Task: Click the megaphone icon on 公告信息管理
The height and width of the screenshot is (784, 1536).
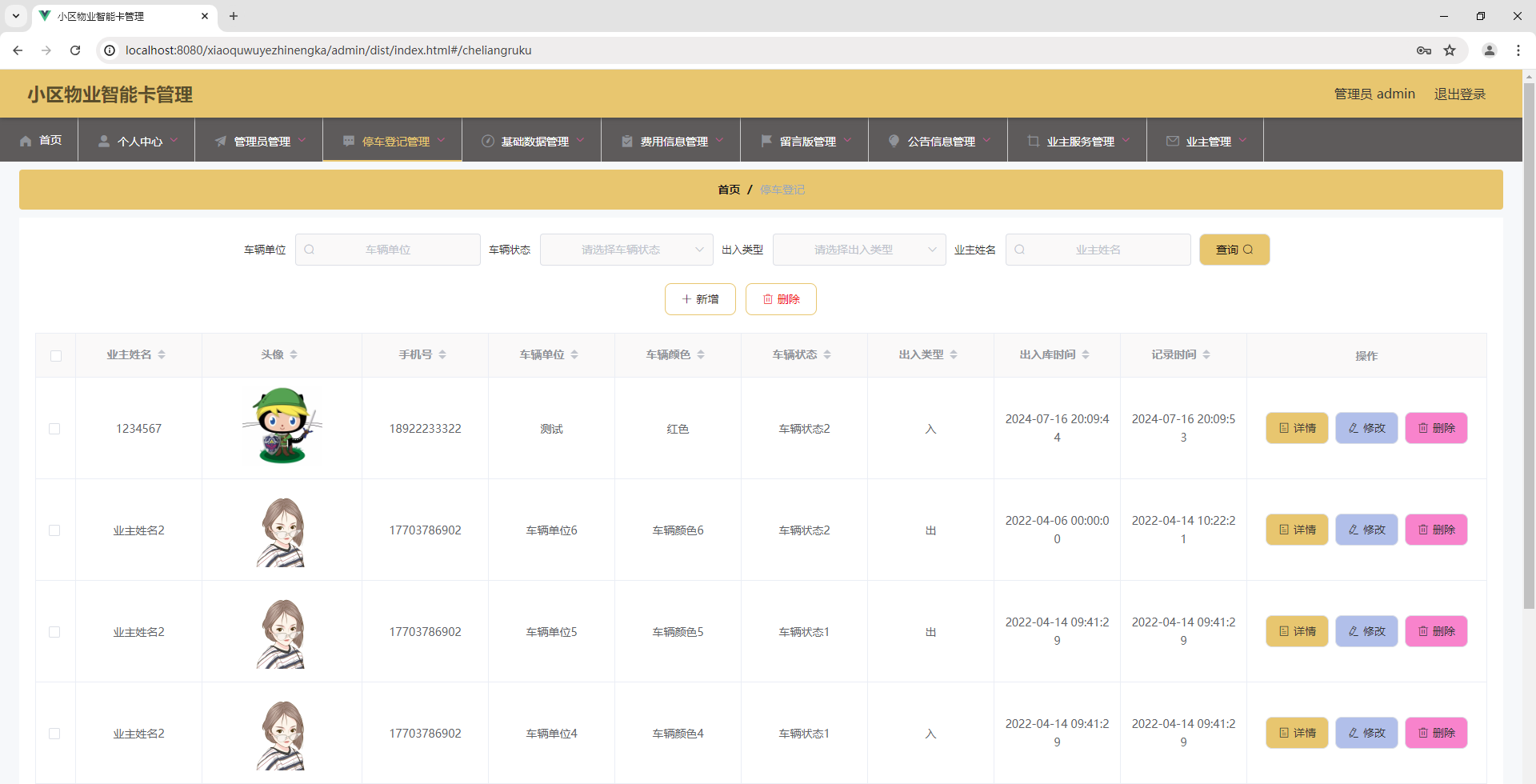Action: pos(894,141)
